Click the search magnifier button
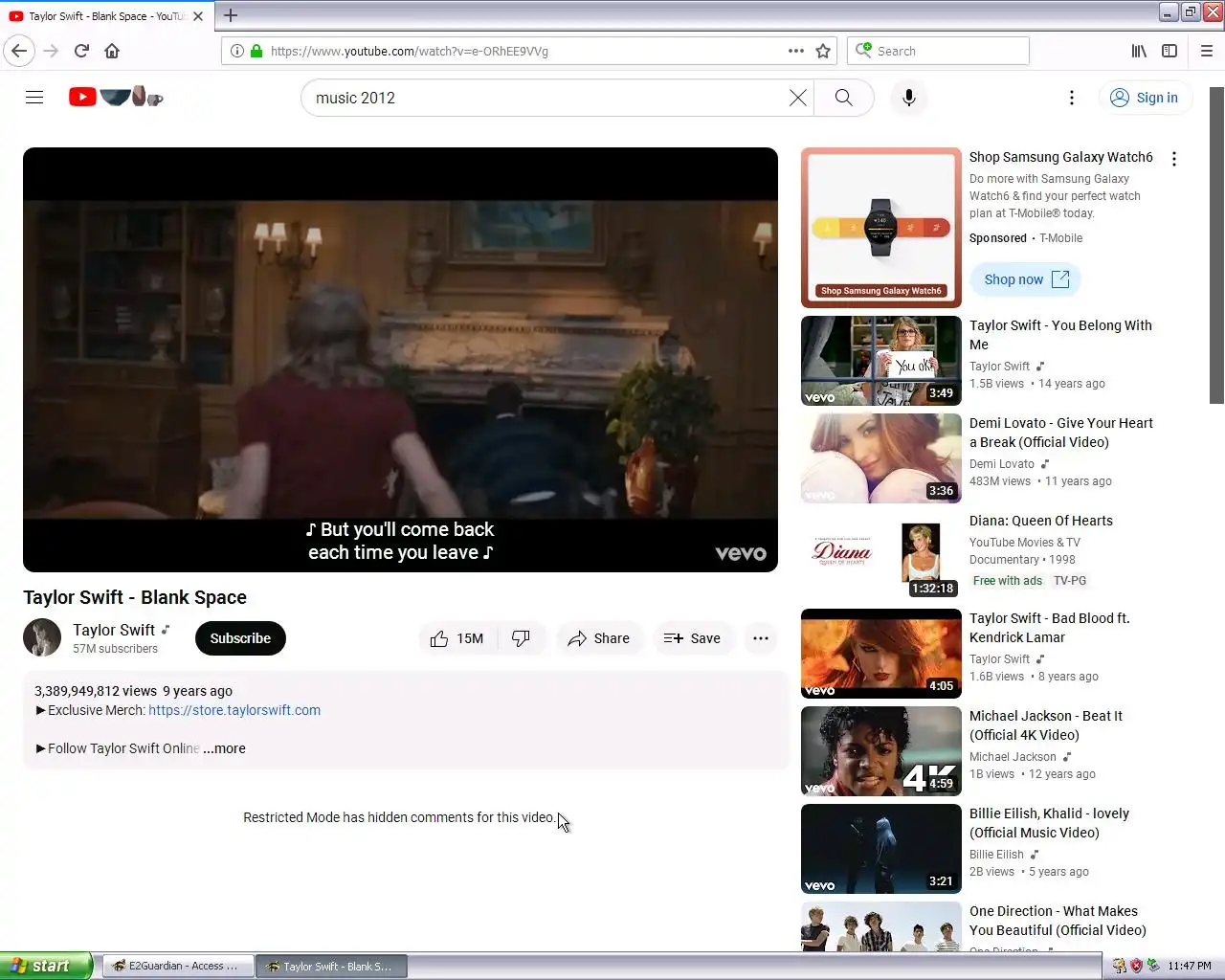Screen dimensions: 1225x980 (x=843, y=98)
